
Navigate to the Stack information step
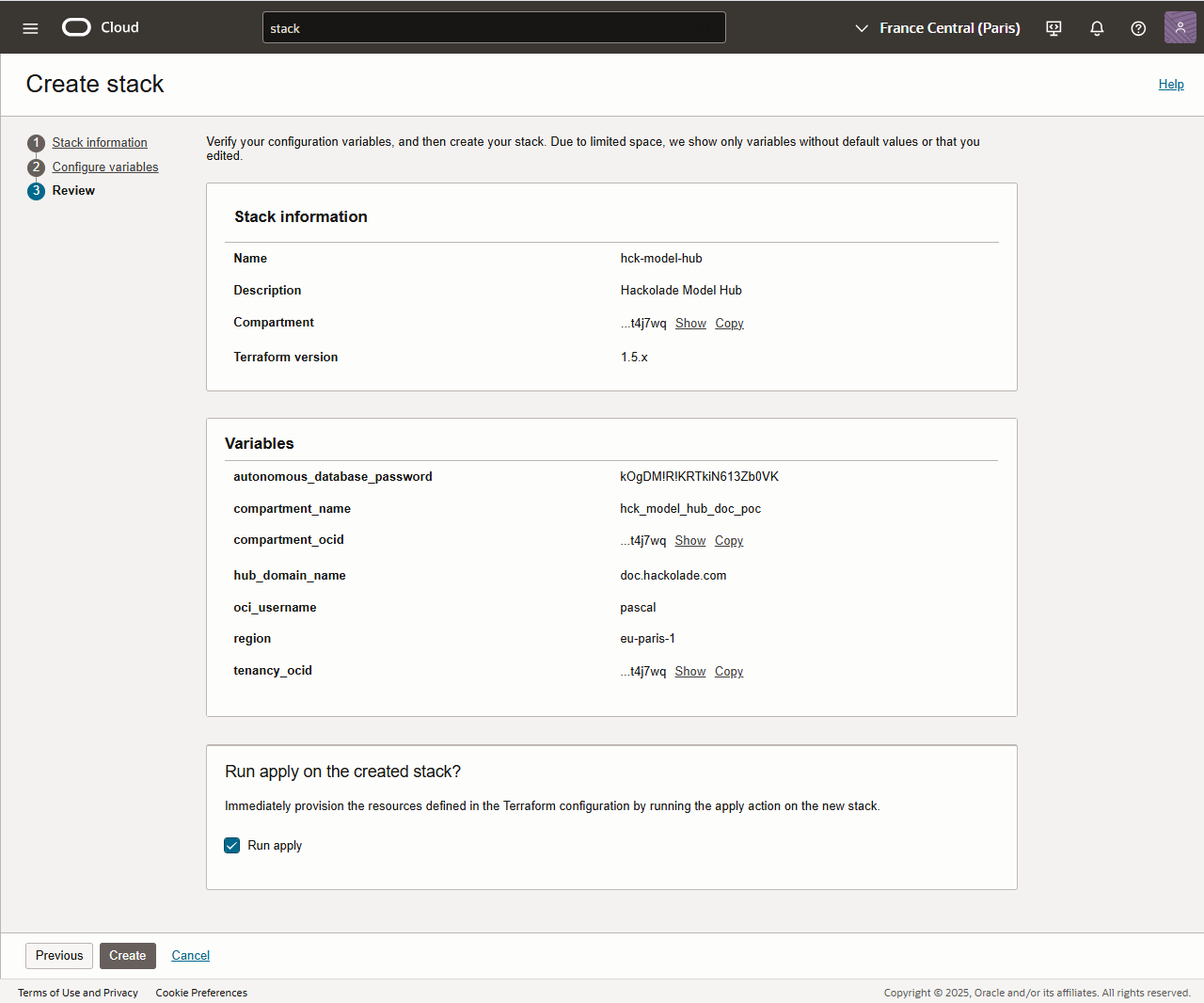click(100, 142)
